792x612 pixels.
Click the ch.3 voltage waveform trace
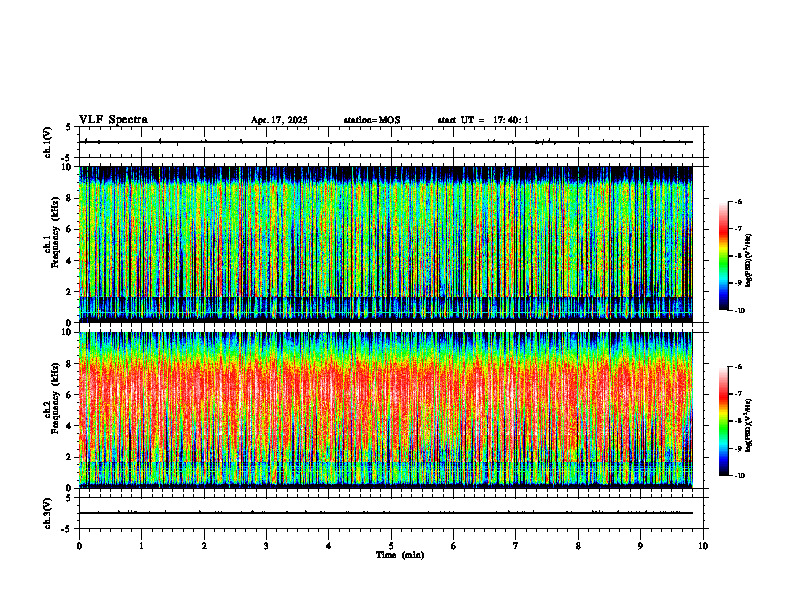point(386,513)
